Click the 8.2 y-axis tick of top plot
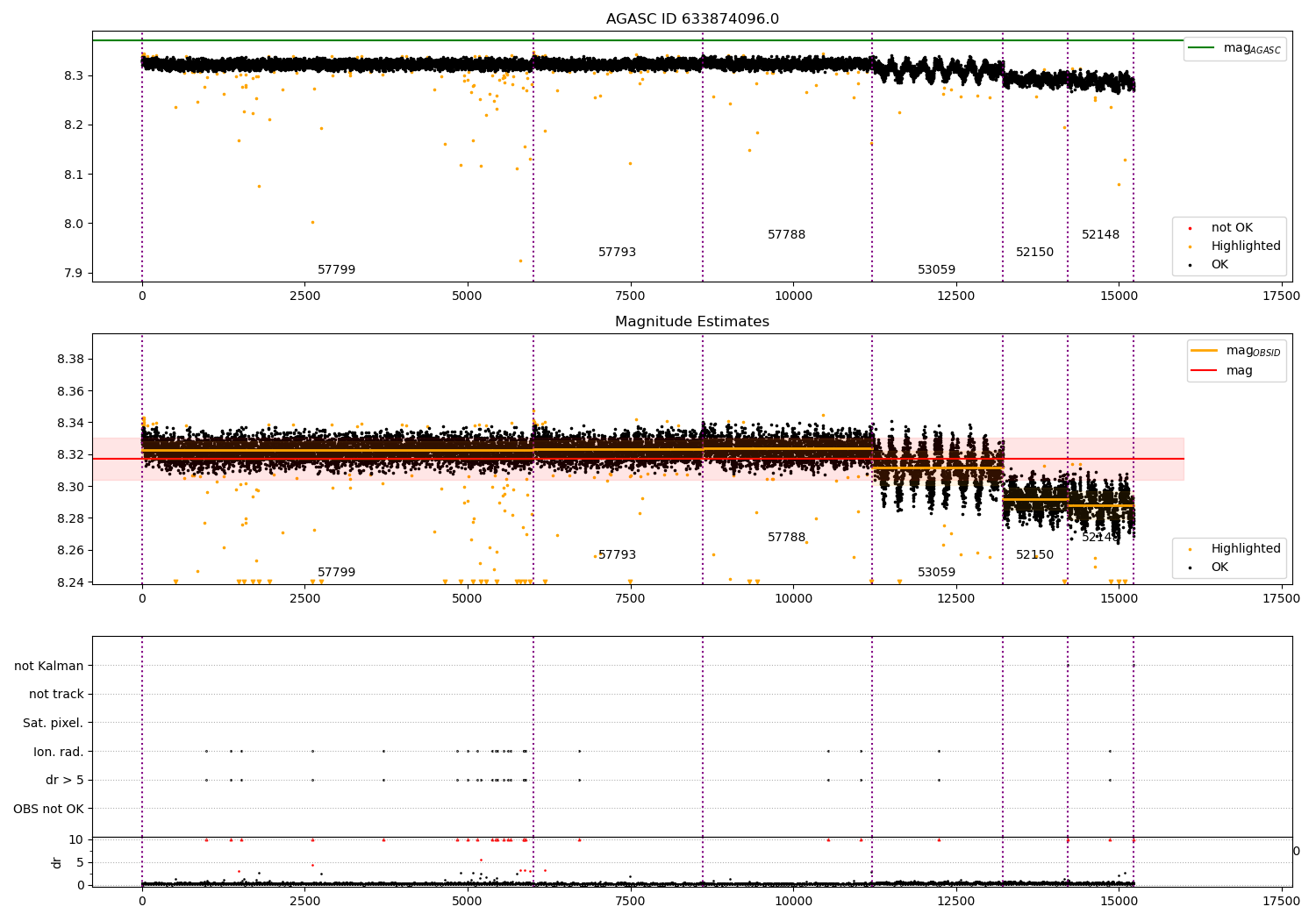This screenshot has width=1316, height=921. 74,125
